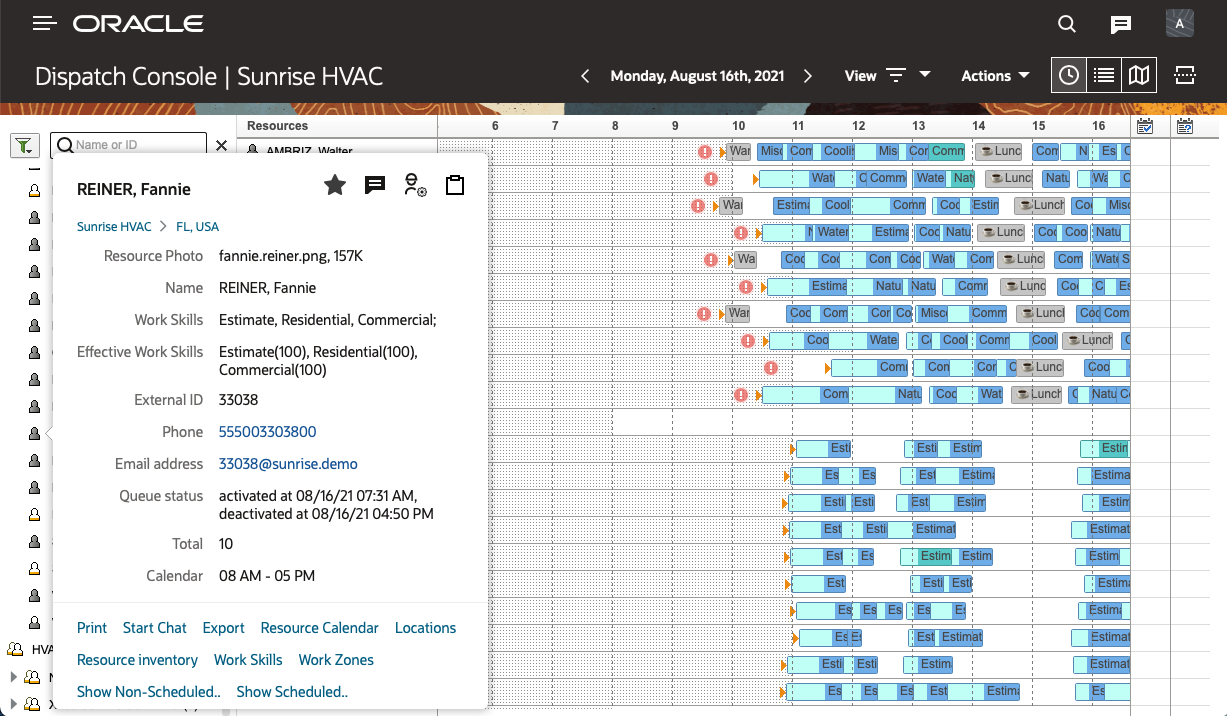Open the messages chat icon in header
The height and width of the screenshot is (716, 1227).
click(1121, 25)
